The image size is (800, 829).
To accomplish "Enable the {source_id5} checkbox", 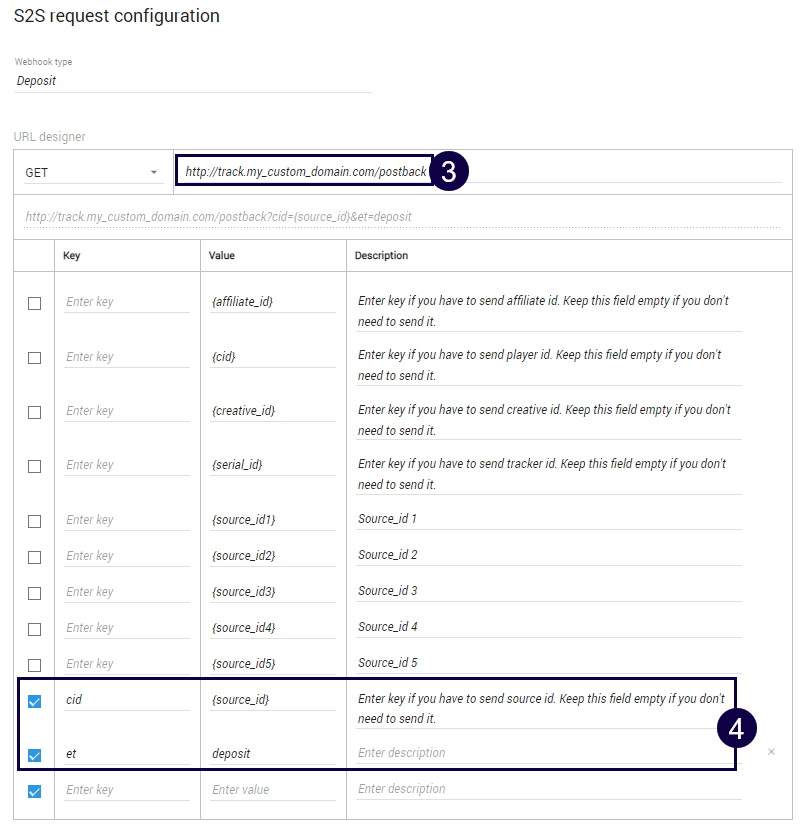I will (x=34, y=665).
